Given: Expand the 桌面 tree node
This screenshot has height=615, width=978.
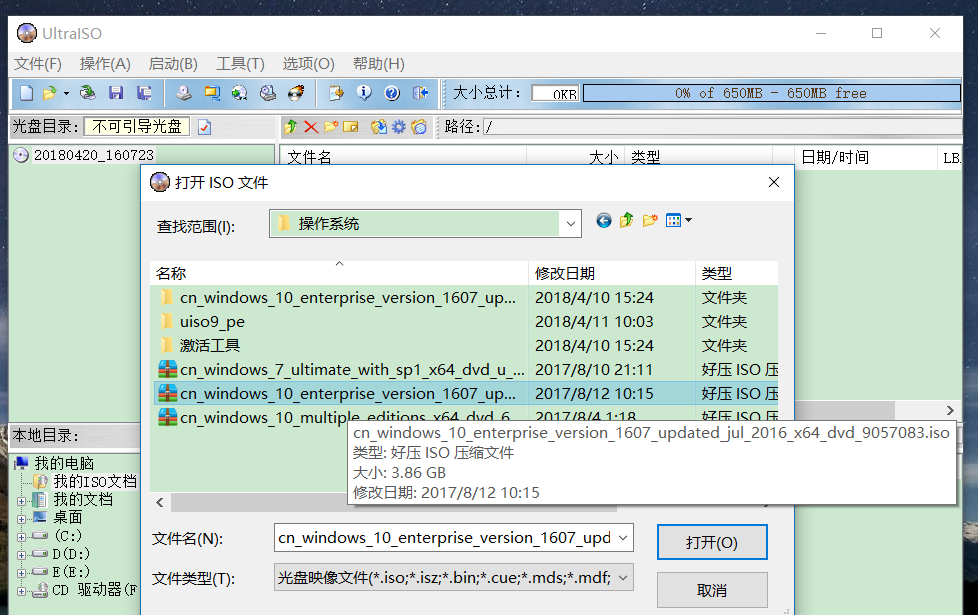Looking at the screenshot, I should (21, 519).
